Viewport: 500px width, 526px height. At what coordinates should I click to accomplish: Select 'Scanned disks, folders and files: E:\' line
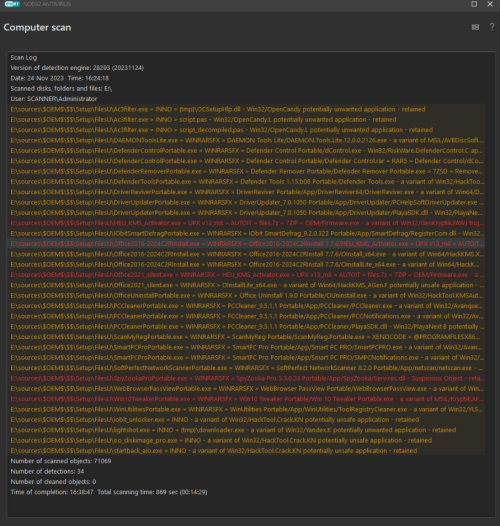(x=61, y=89)
